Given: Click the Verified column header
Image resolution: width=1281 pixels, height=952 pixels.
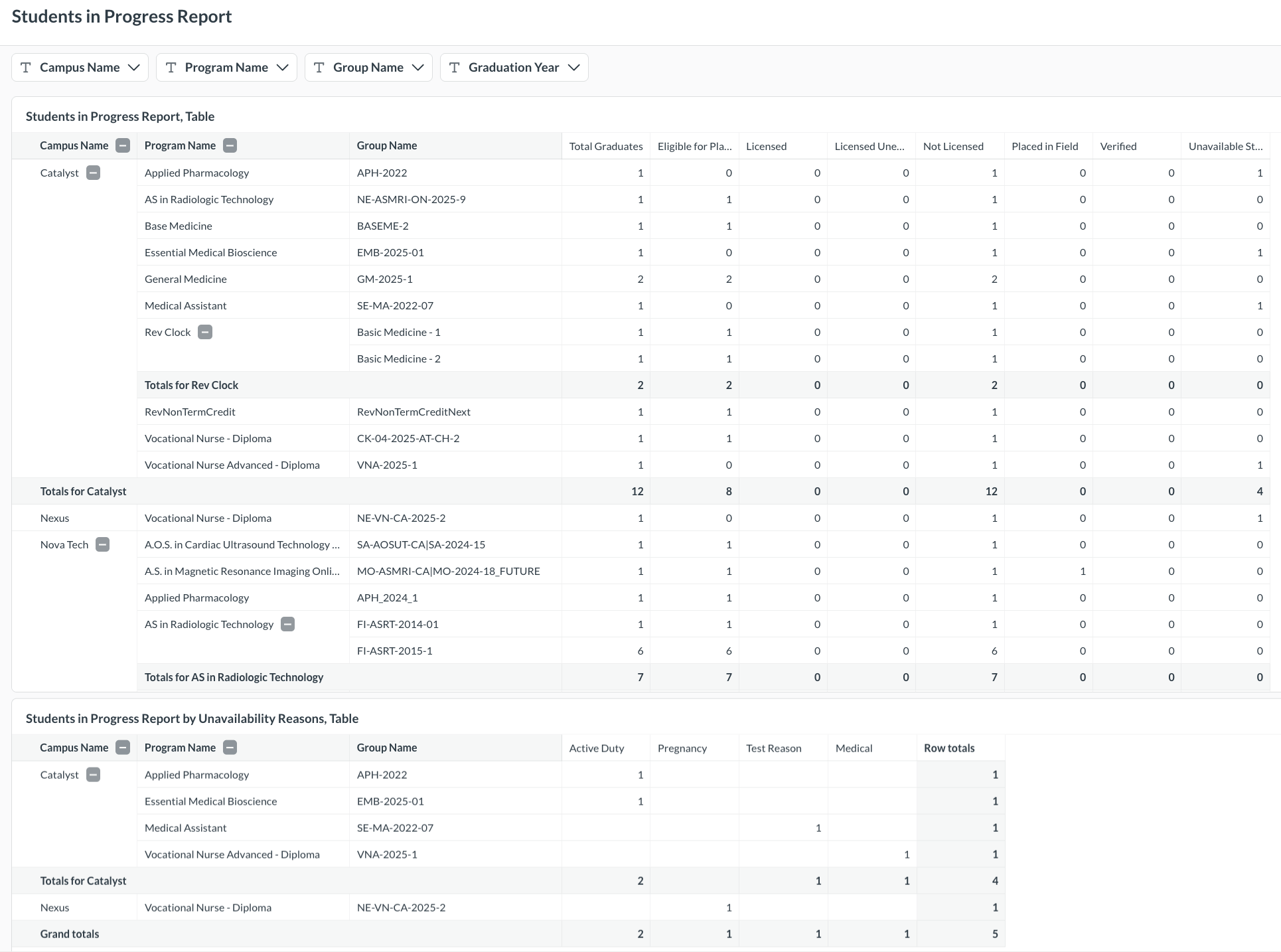Looking at the screenshot, I should [1137, 146].
